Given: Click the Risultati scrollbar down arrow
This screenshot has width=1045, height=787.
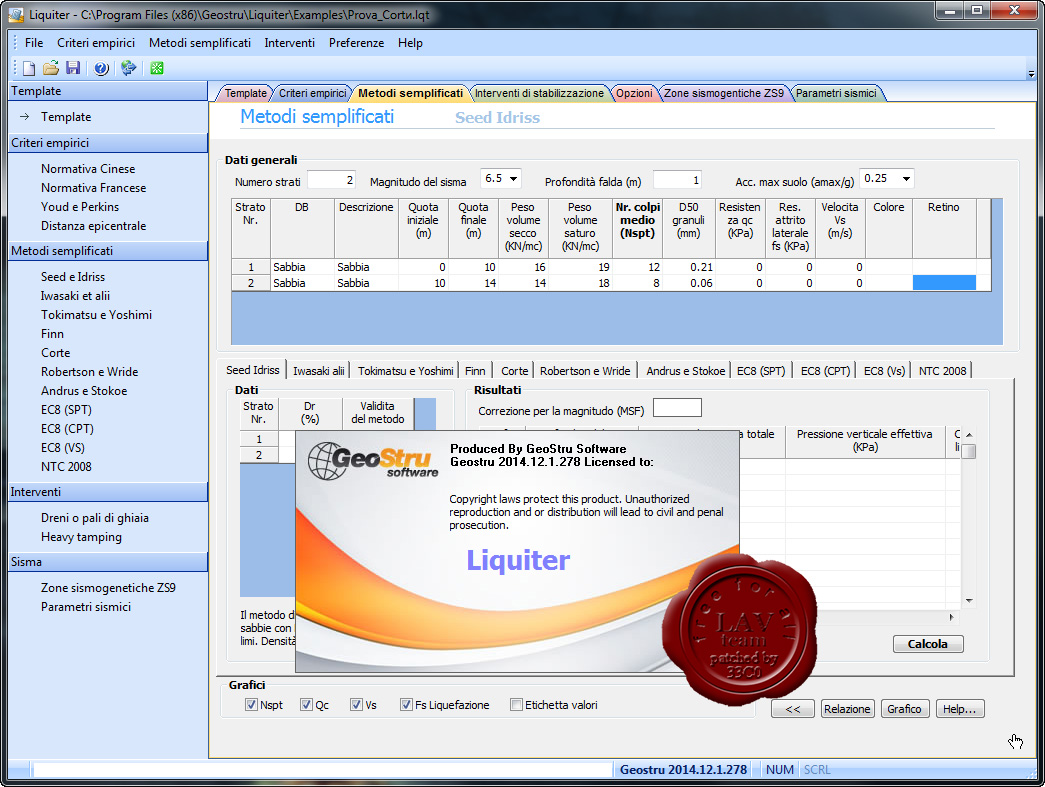Looking at the screenshot, I should [969, 600].
